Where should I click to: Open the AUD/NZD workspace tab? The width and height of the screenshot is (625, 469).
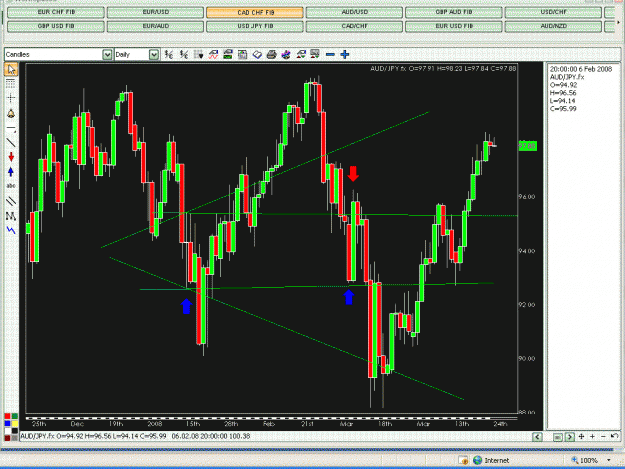click(553, 26)
